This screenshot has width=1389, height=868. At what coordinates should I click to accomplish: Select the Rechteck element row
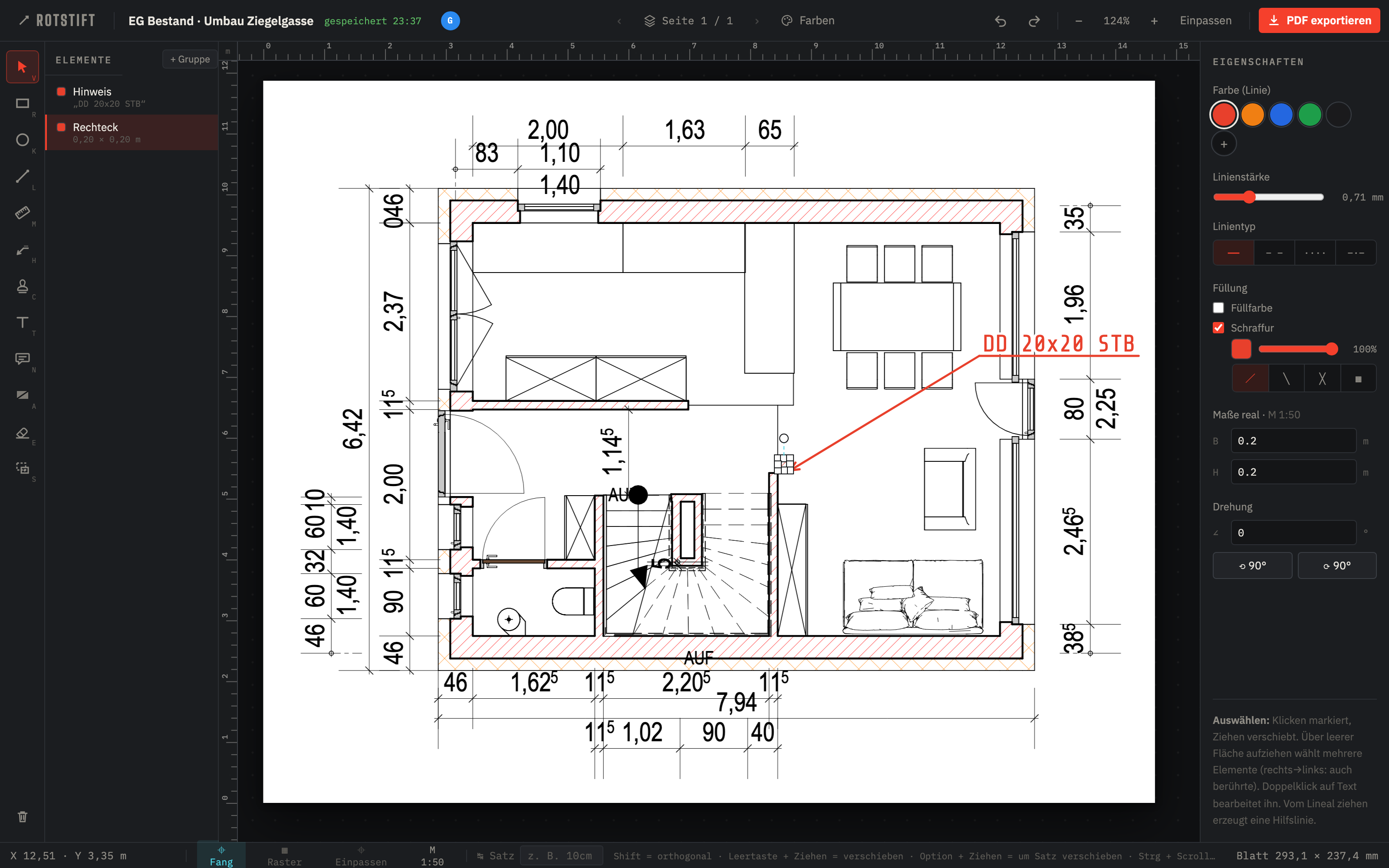[132, 133]
